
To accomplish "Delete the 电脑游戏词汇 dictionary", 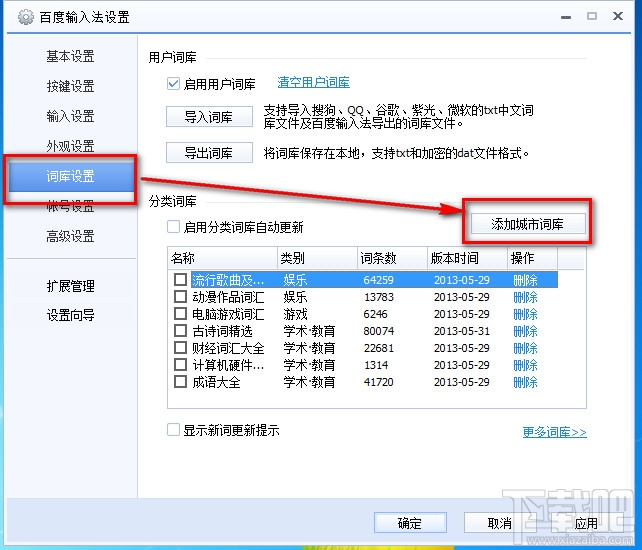I will [x=525, y=314].
